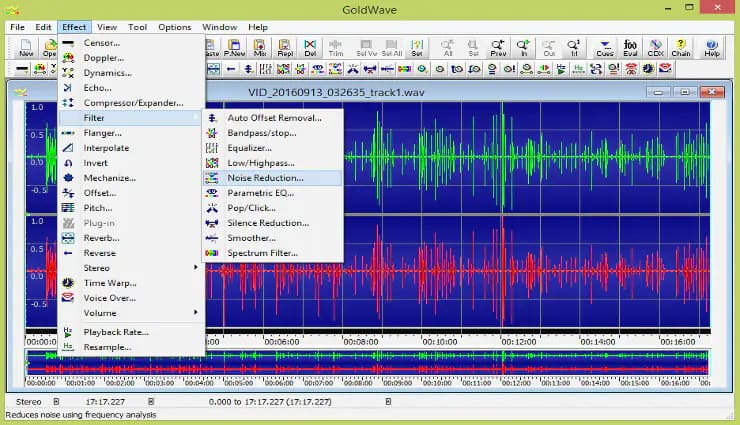Click the Reverse arrow icon in effects toolbar
This screenshot has height=425, width=740.
[231, 69]
